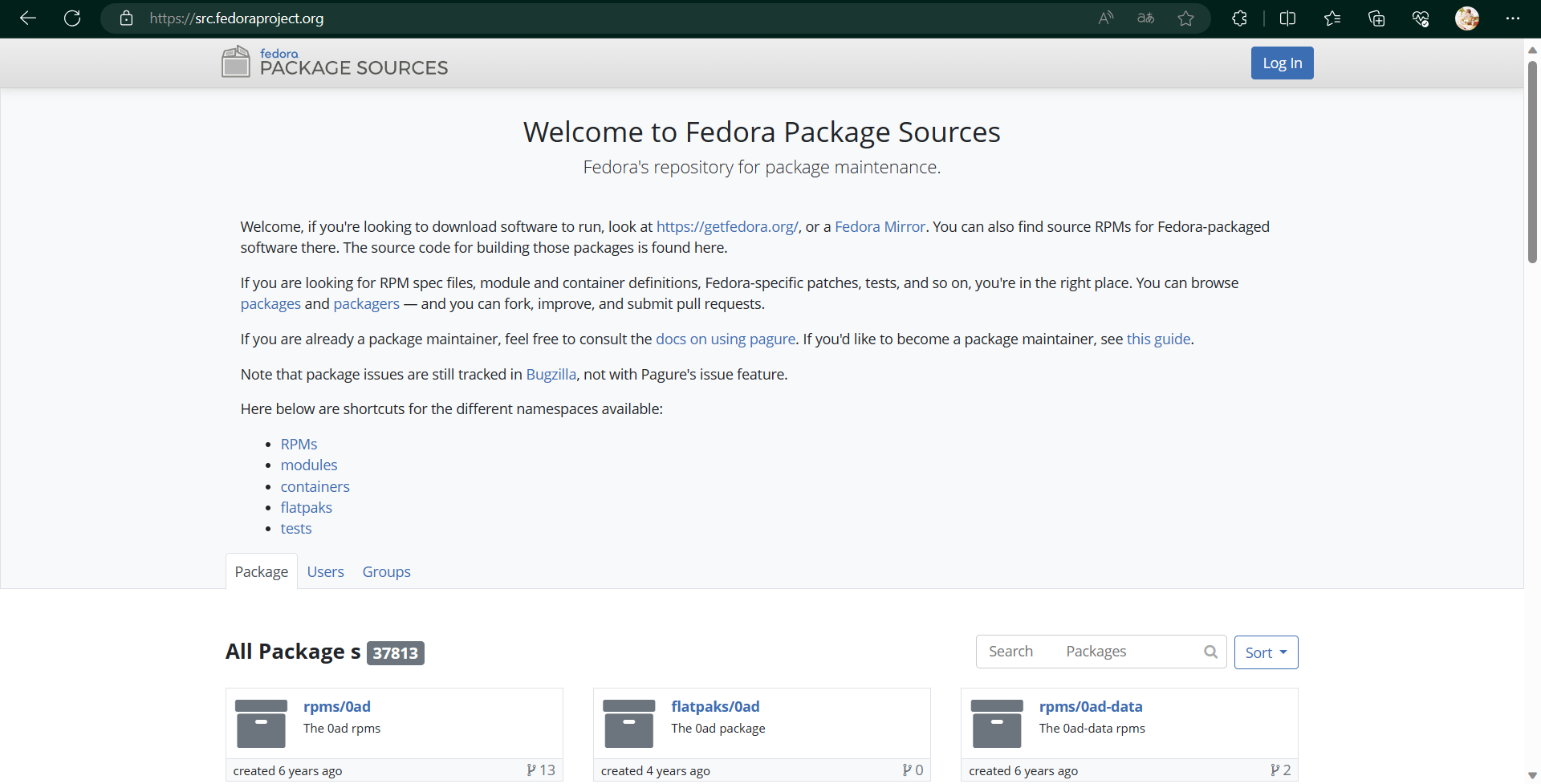The height and width of the screenshot is (784, 1541).
Task: Click the All Packages heading
Action: tap(293, 652)
